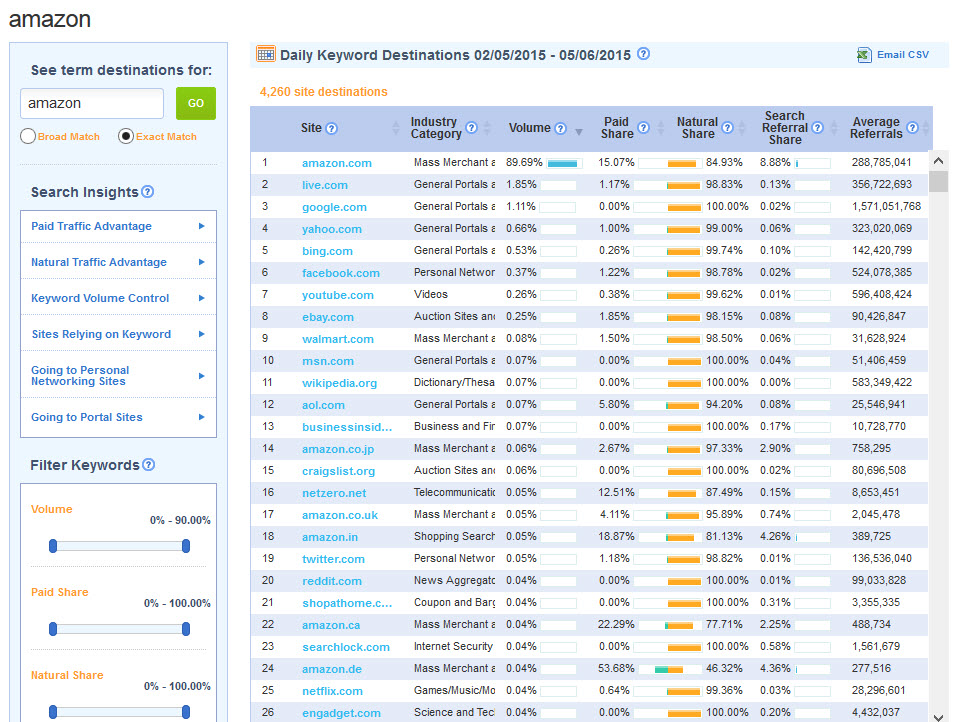Open the ebay.com site link
953x722 pixels.
tap(328, 317)
